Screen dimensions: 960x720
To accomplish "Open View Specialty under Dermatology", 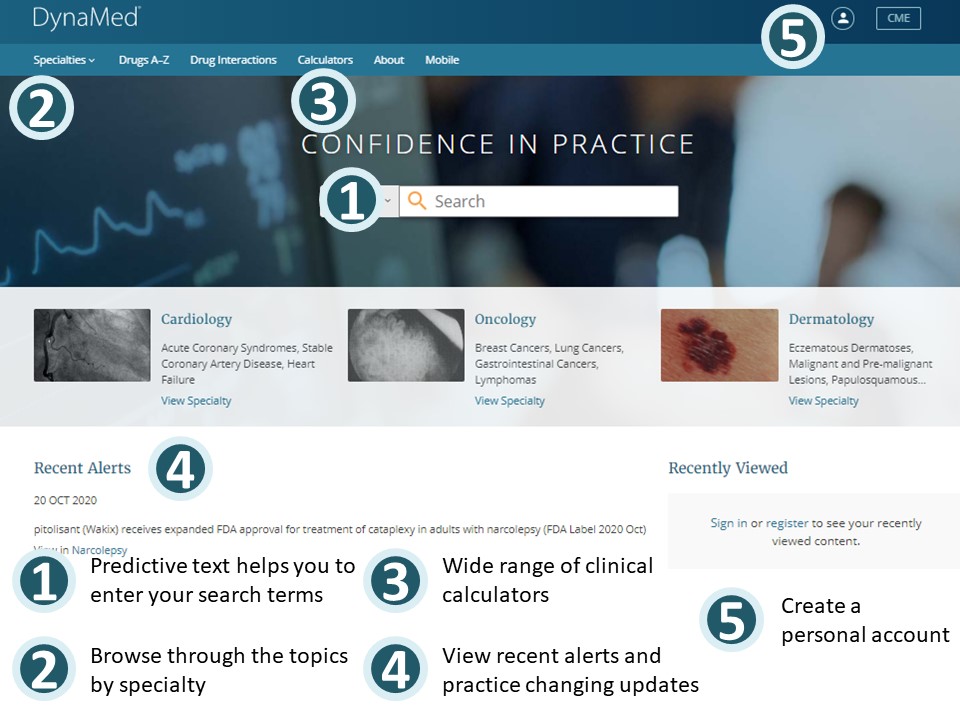I will coord(823,400).
